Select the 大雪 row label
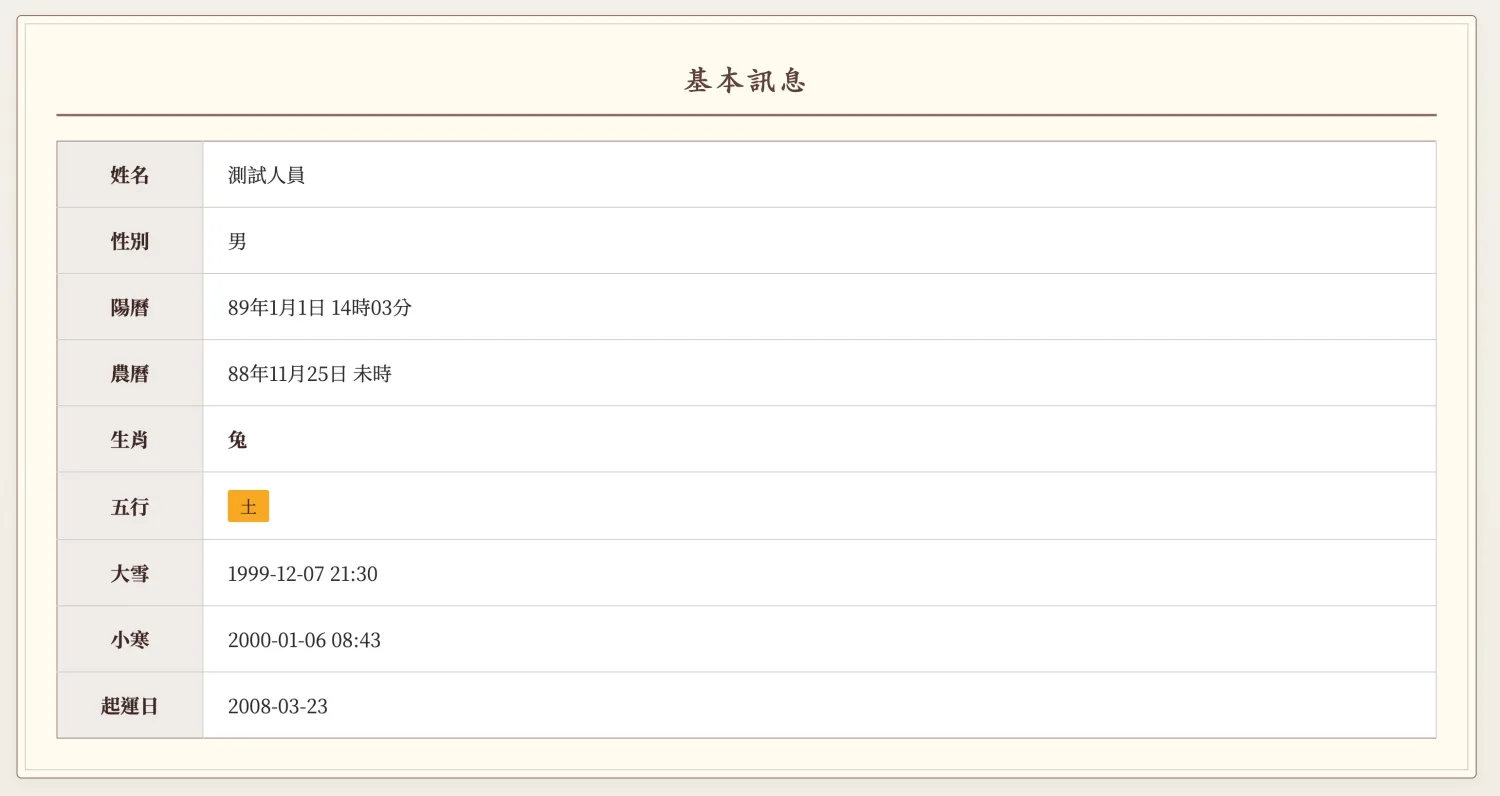The height and width of the screenshot is (796, 1500). (x=130, y=573)
